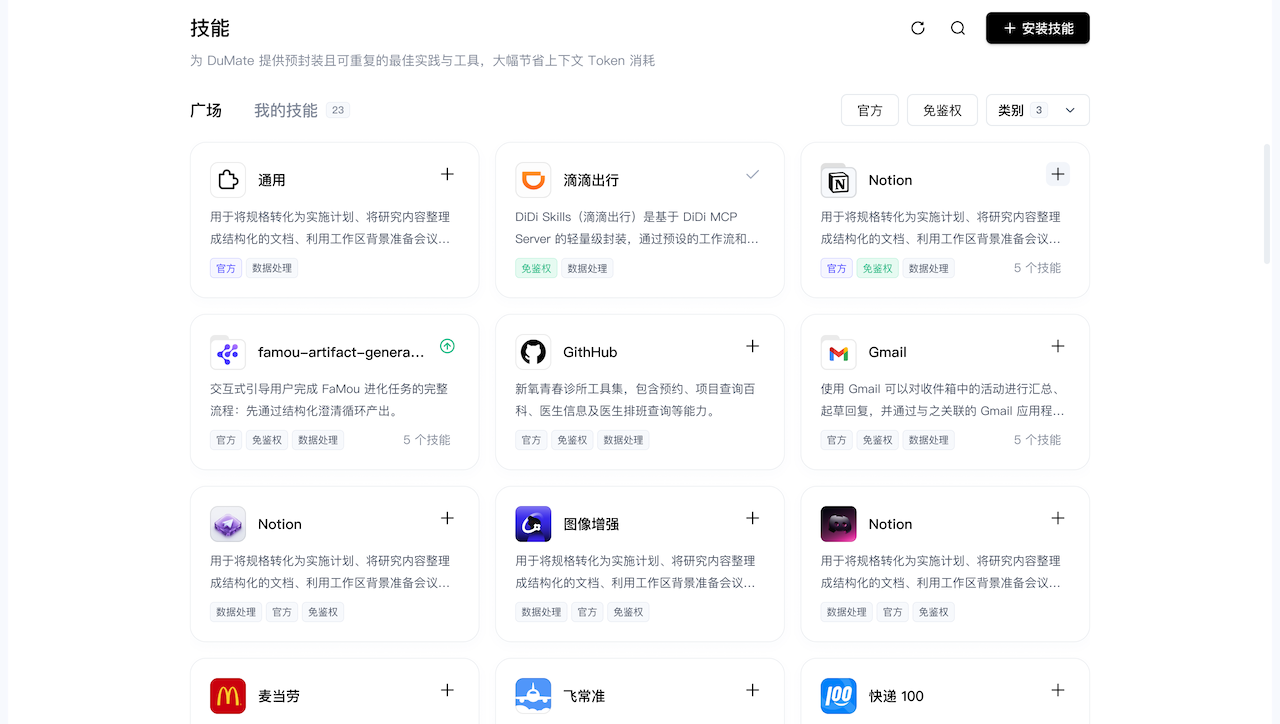Open the GitHub card title
This screenshot has width=1280, height=724.
[590, 352]
